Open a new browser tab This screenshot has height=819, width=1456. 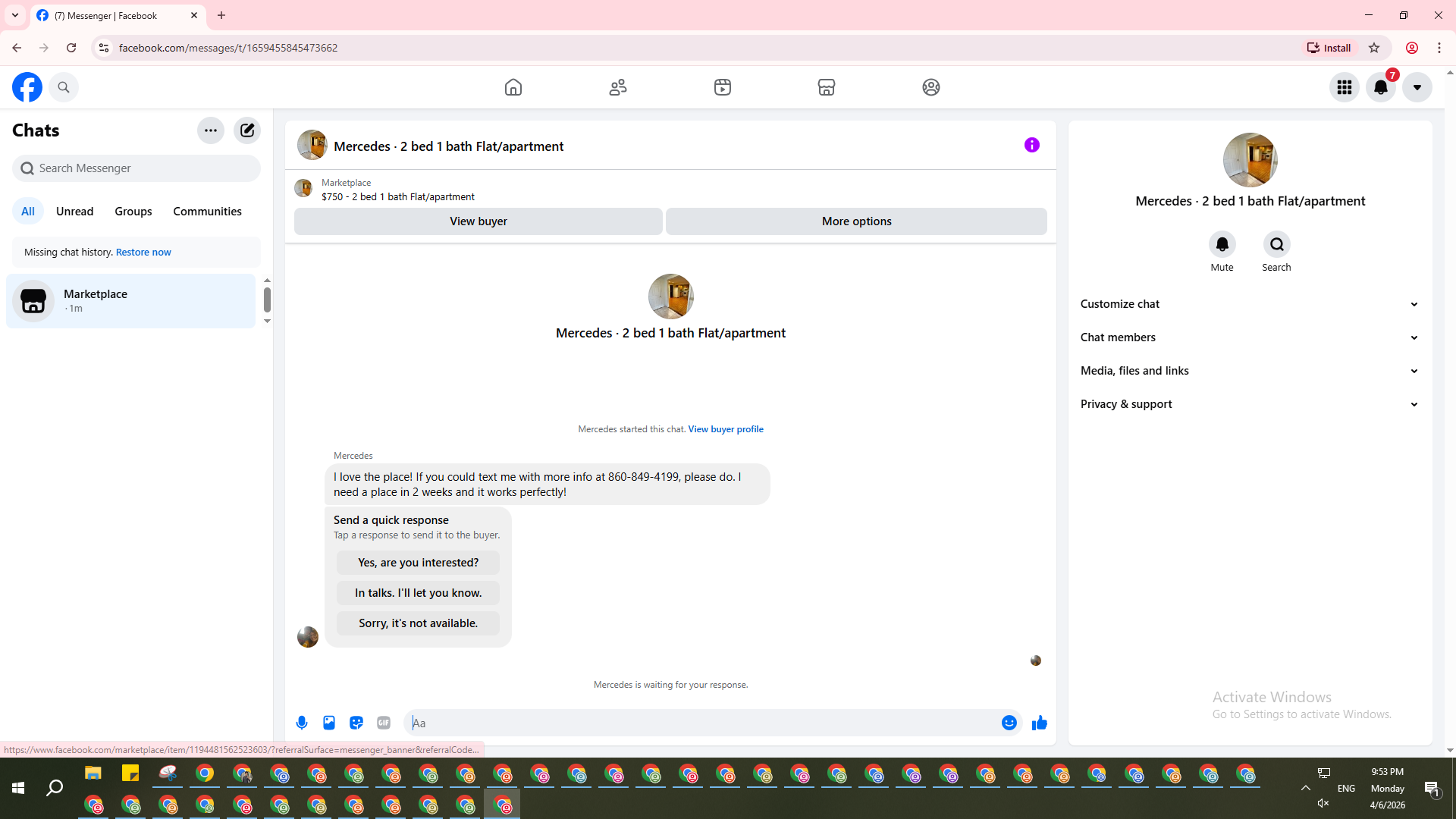tap(221, 15)
